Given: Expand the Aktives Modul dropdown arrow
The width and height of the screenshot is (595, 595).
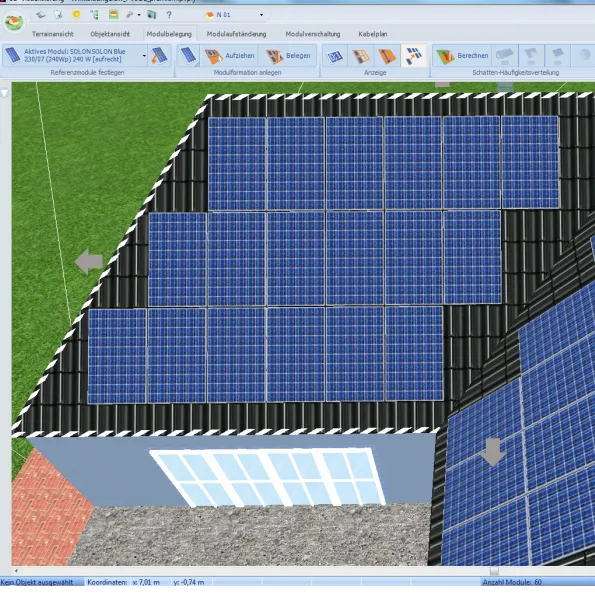Looking at the screenshot, I should click(x=144, y=56).
